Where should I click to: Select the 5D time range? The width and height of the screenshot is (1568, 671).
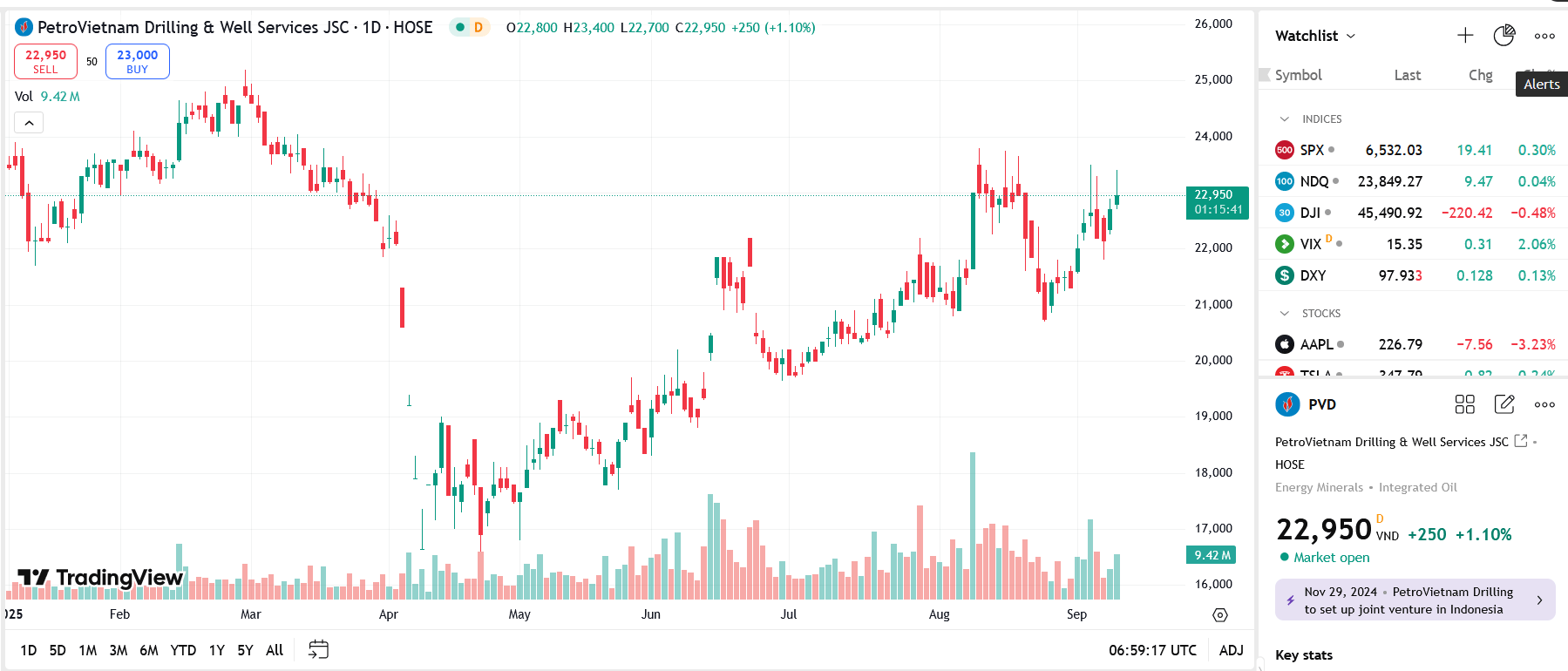point(58,650)
